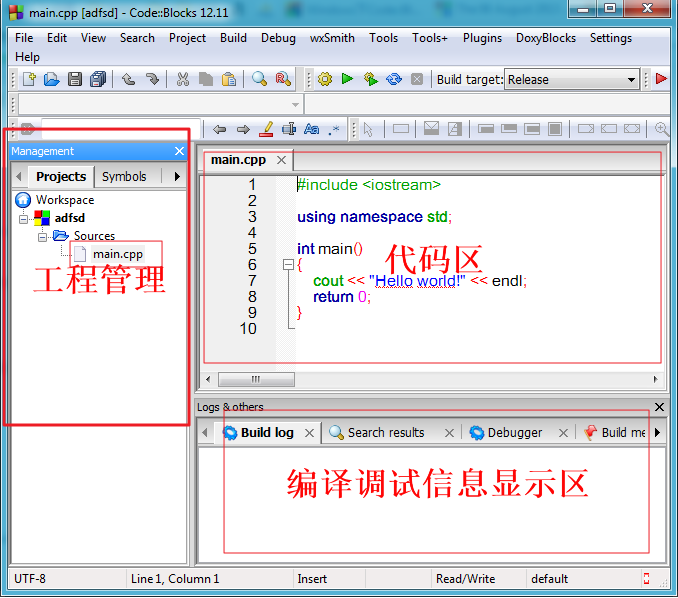This screenshot has width=678, height=598.
Task: Run program with green play icon
Action: (x=347, y=79)
